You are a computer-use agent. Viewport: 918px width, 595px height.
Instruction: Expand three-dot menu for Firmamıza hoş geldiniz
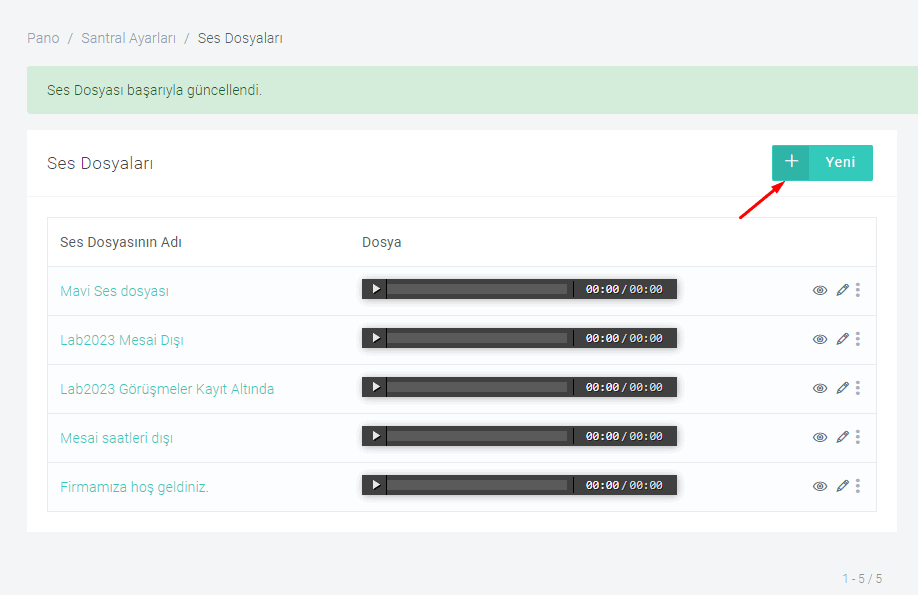858,486
